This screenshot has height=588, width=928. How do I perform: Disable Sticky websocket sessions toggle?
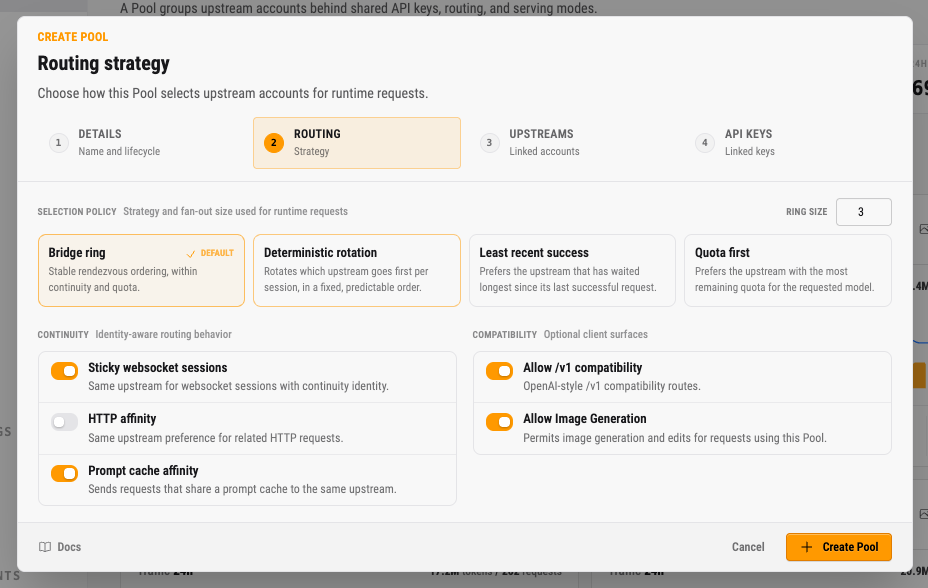(x=65, y=371)
